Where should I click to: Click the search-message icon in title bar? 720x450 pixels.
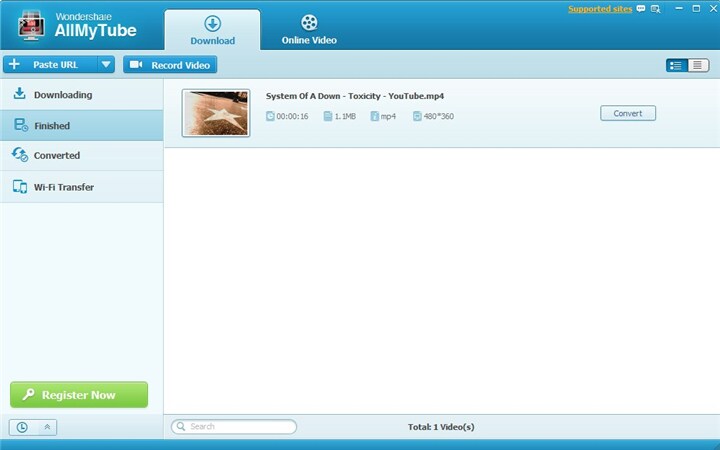pos(655,9)
